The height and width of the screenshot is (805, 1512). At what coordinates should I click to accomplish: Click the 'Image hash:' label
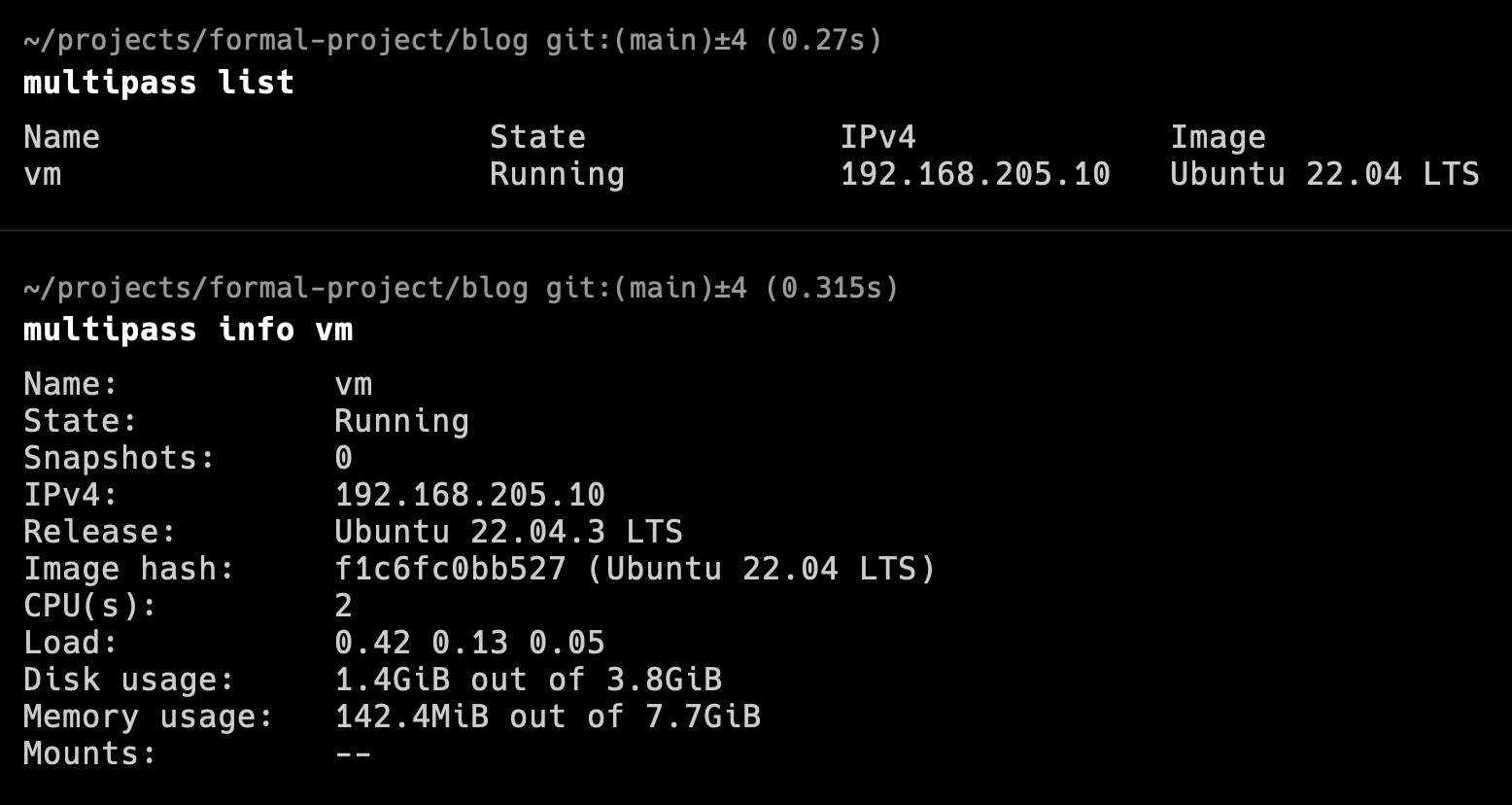[129, 569]
